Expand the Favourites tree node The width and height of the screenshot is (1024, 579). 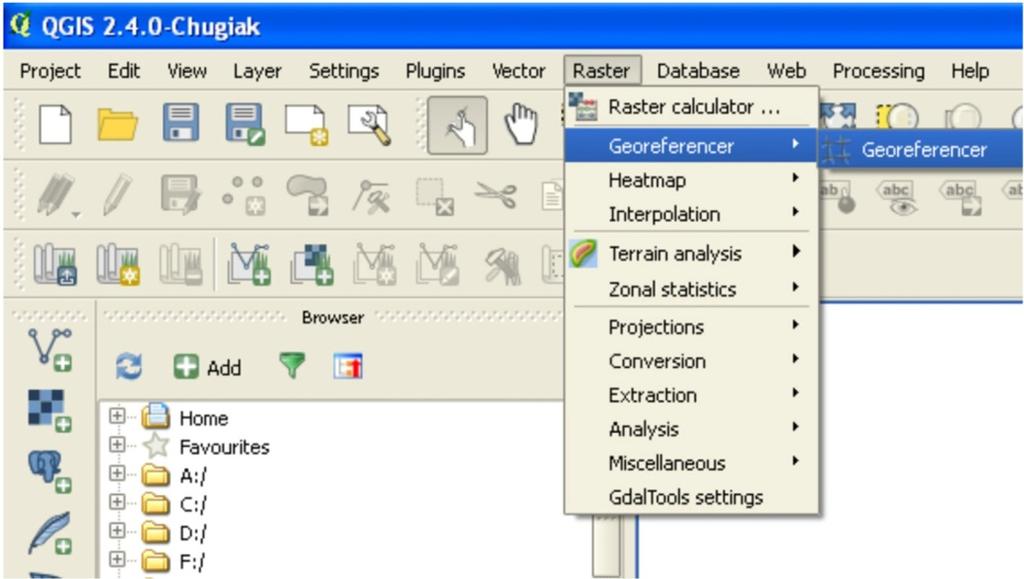point(117,444)
